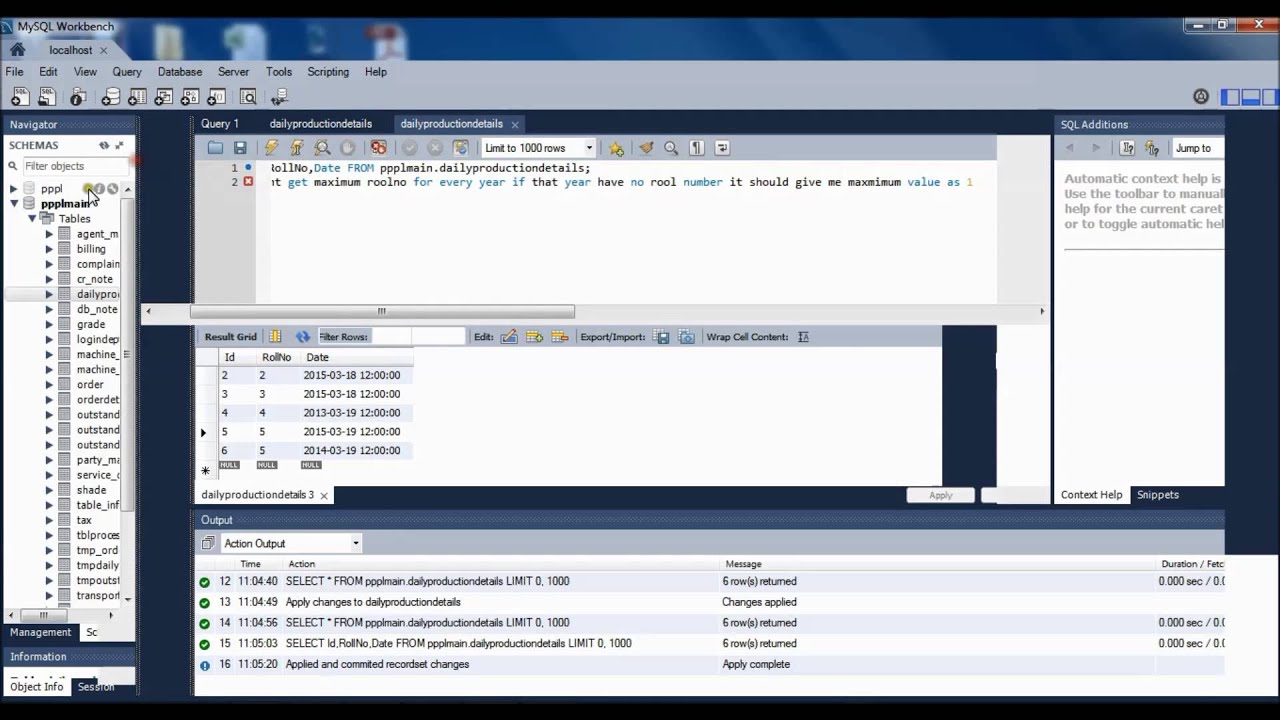
Task: Collapse the ppplmain schema
Action: [x=14, y=203]
